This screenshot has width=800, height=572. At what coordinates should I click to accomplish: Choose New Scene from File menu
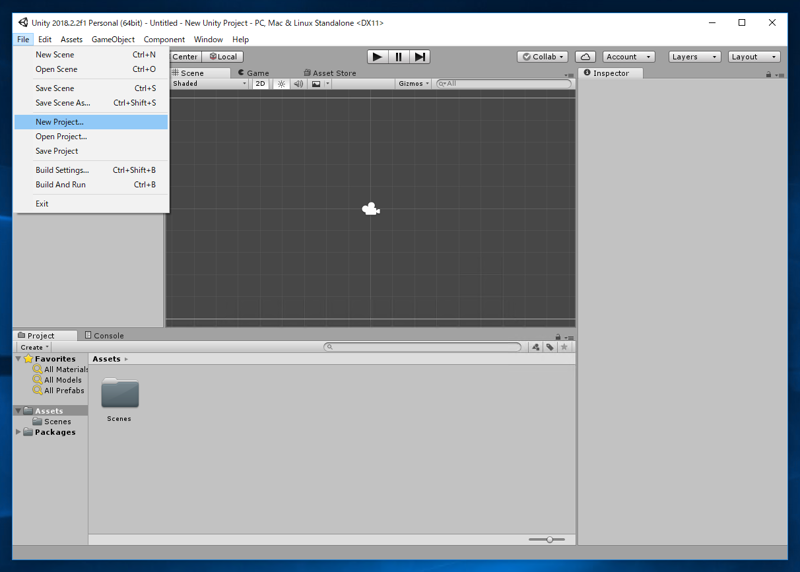pyautogui.click(x=91, y=55)
